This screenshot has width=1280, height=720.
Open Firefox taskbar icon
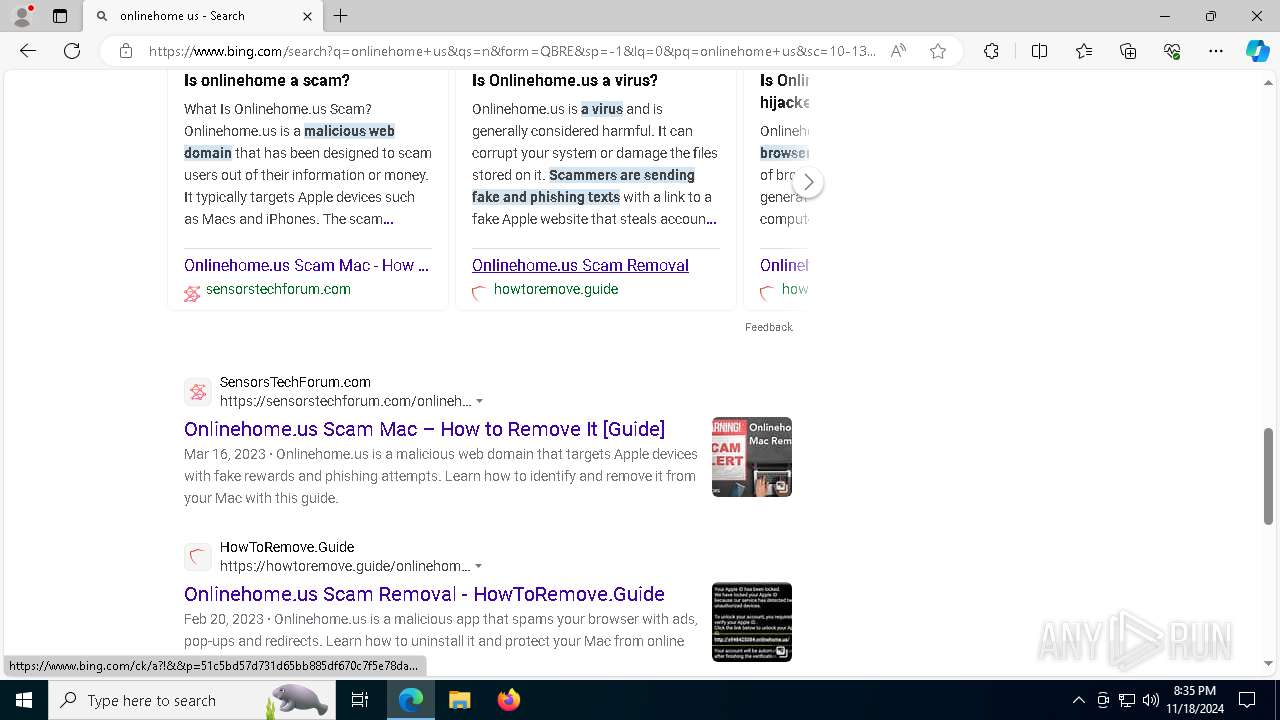click(509, 700)
